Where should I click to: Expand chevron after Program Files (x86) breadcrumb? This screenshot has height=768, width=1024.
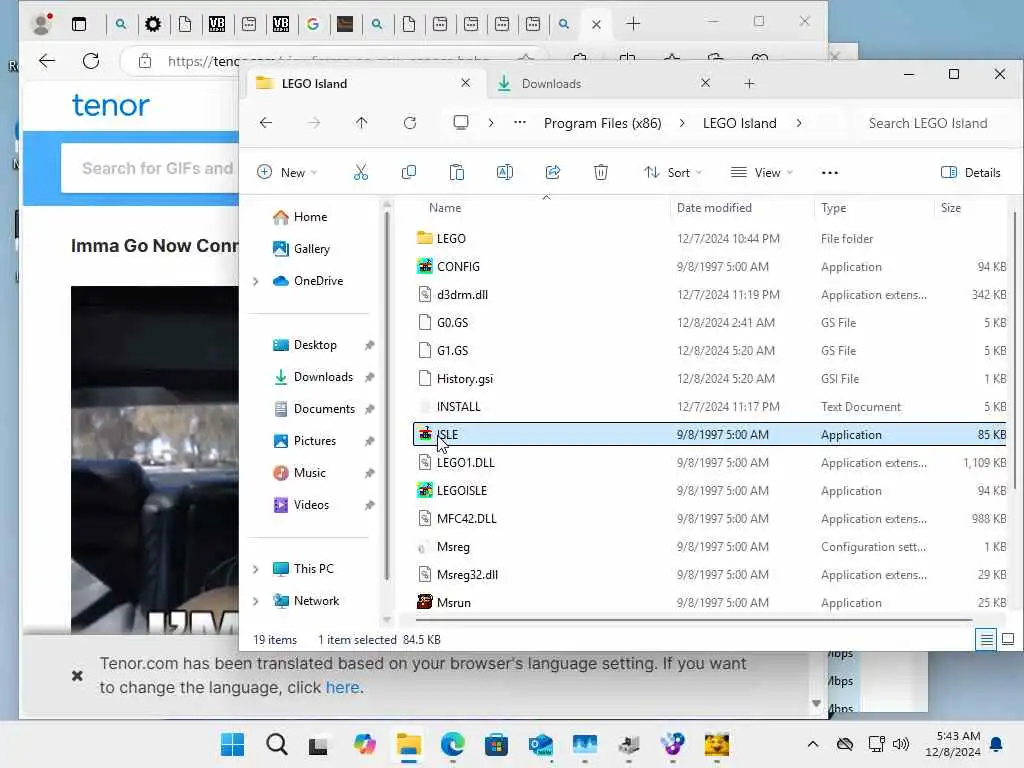(x=682, y=123)
